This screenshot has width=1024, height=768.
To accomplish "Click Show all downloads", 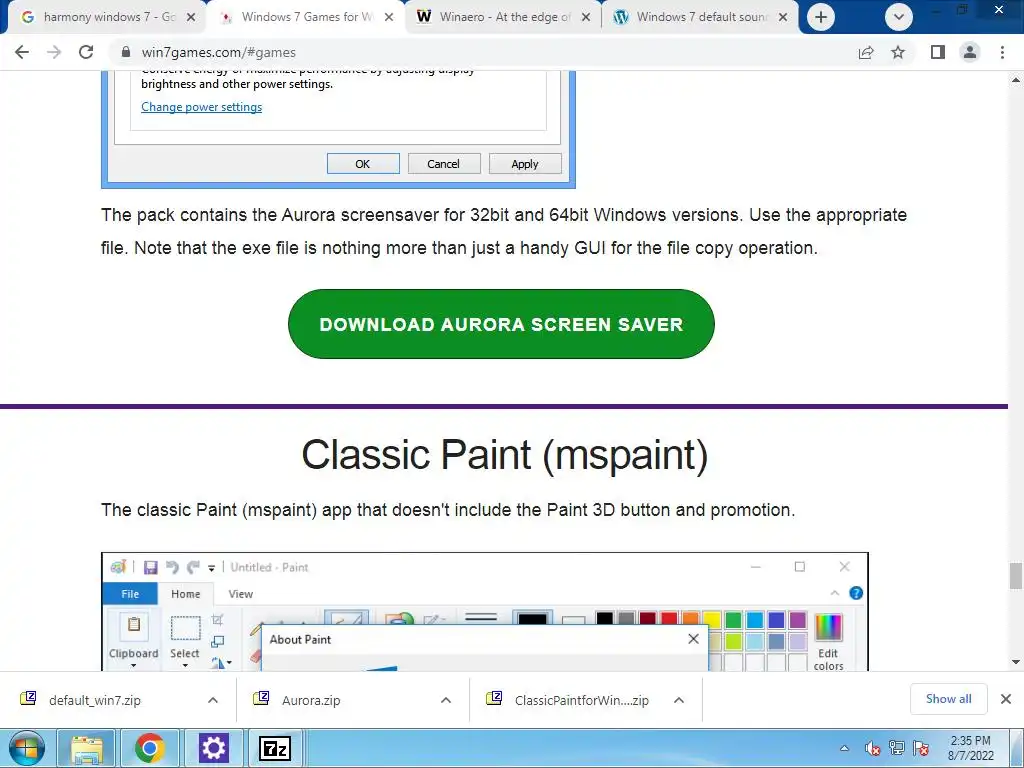I will 948,699.
